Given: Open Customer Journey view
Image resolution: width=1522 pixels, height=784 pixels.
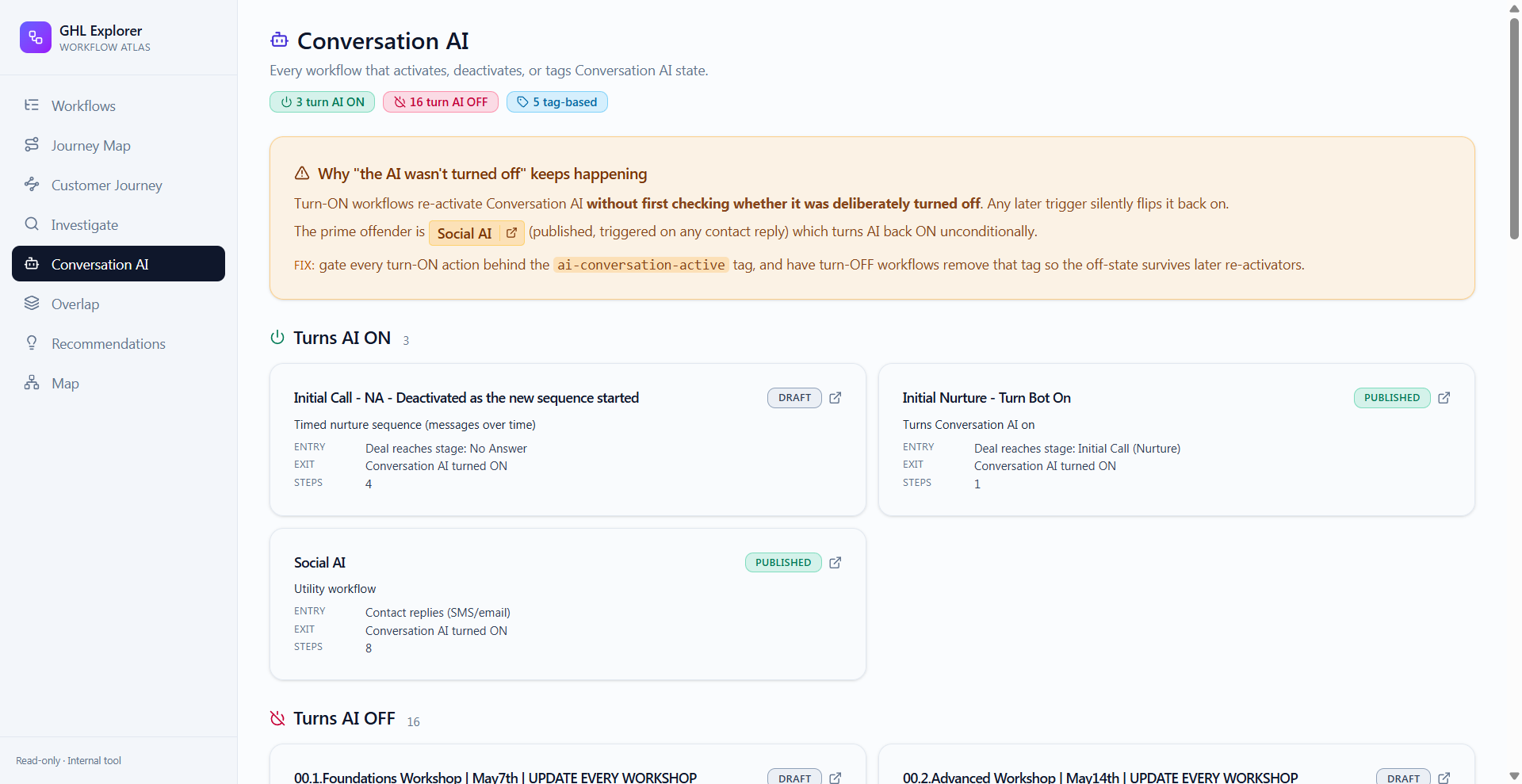Looking at the screenshot, I should pyautogui.click(x=118, y=185).
